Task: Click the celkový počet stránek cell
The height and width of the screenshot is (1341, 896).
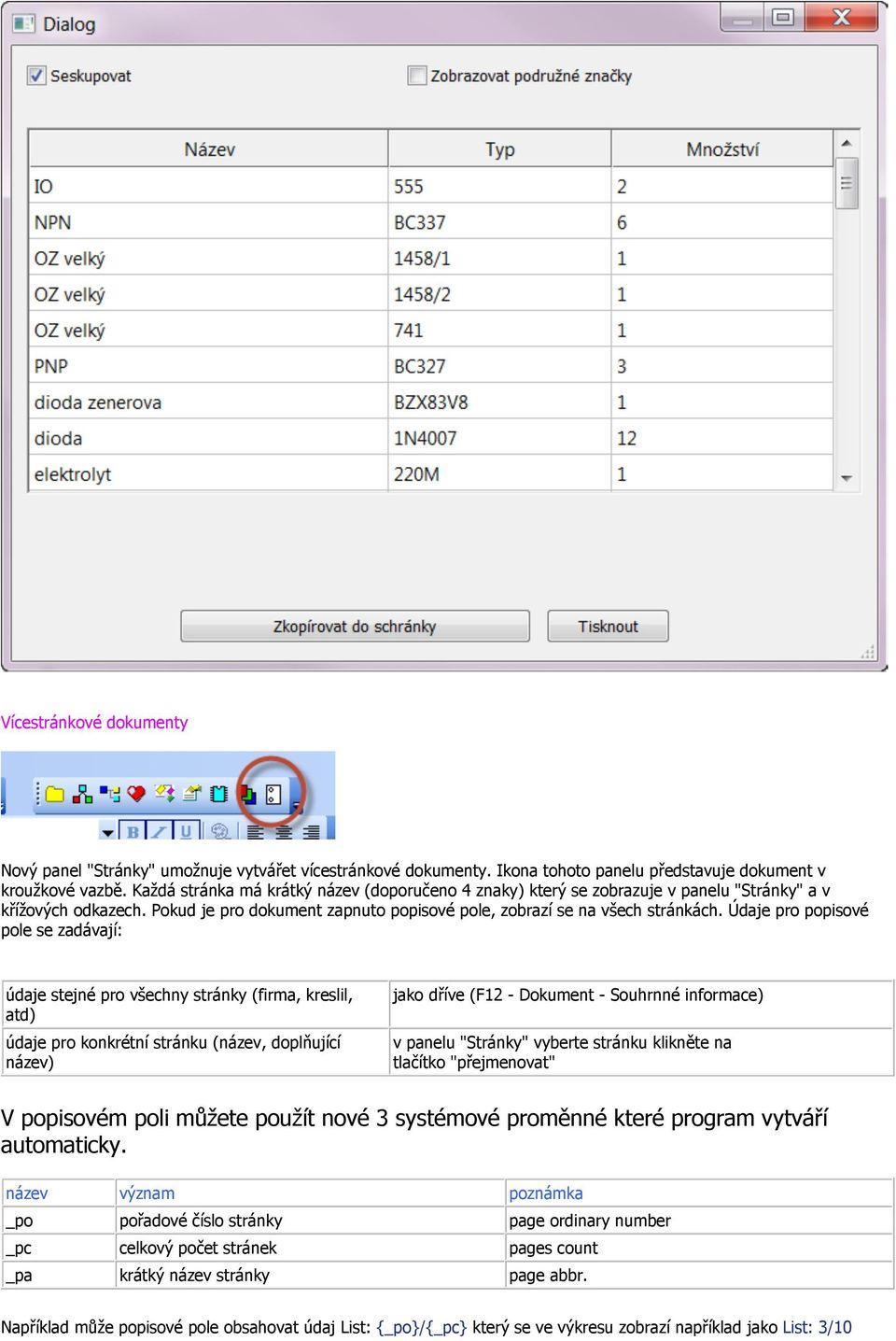Action: pos(311,1248)
